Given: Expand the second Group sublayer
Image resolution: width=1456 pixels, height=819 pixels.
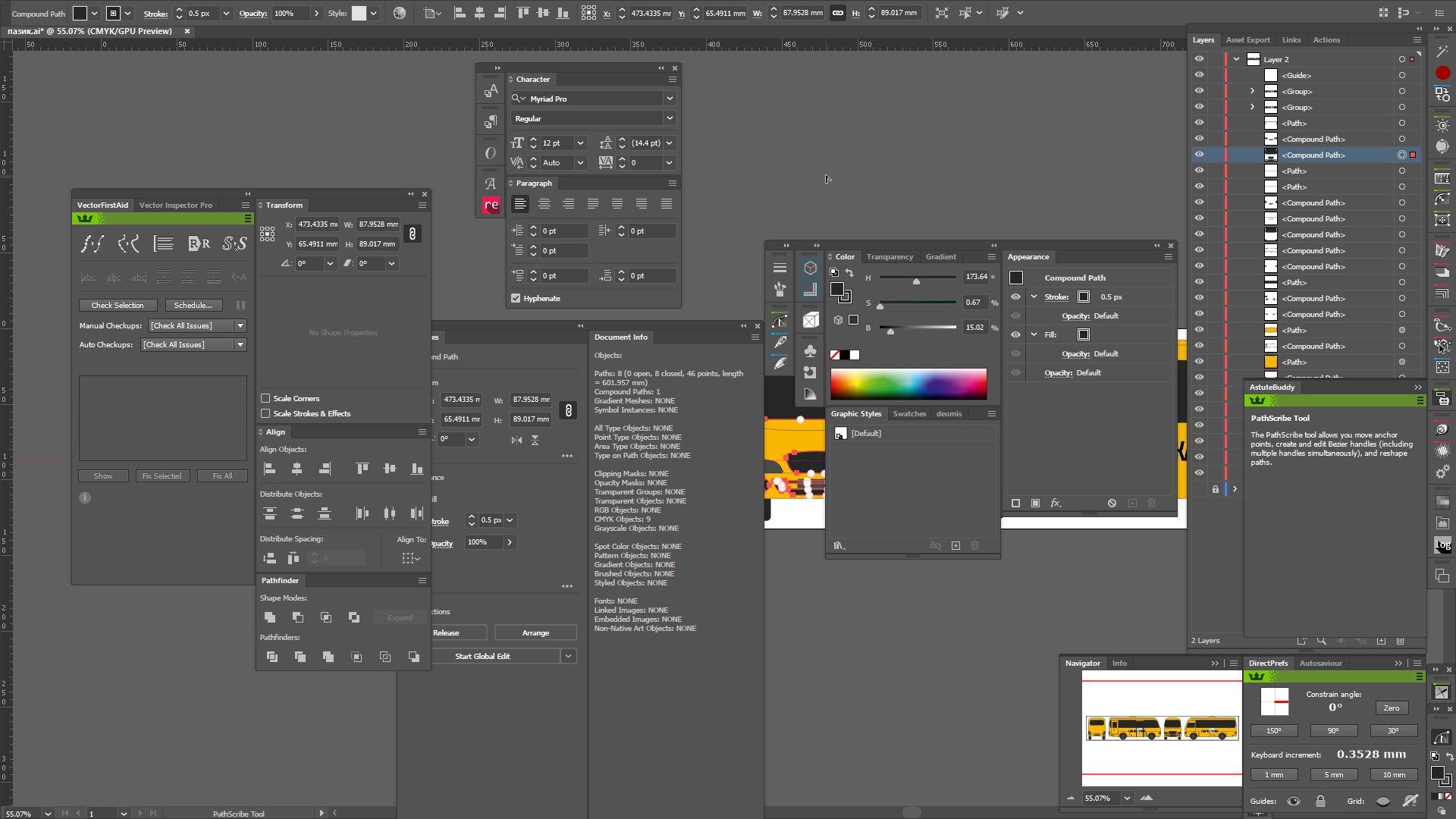Looking at the screenshot, I should pyautogui.click(x=1253, y=107).
